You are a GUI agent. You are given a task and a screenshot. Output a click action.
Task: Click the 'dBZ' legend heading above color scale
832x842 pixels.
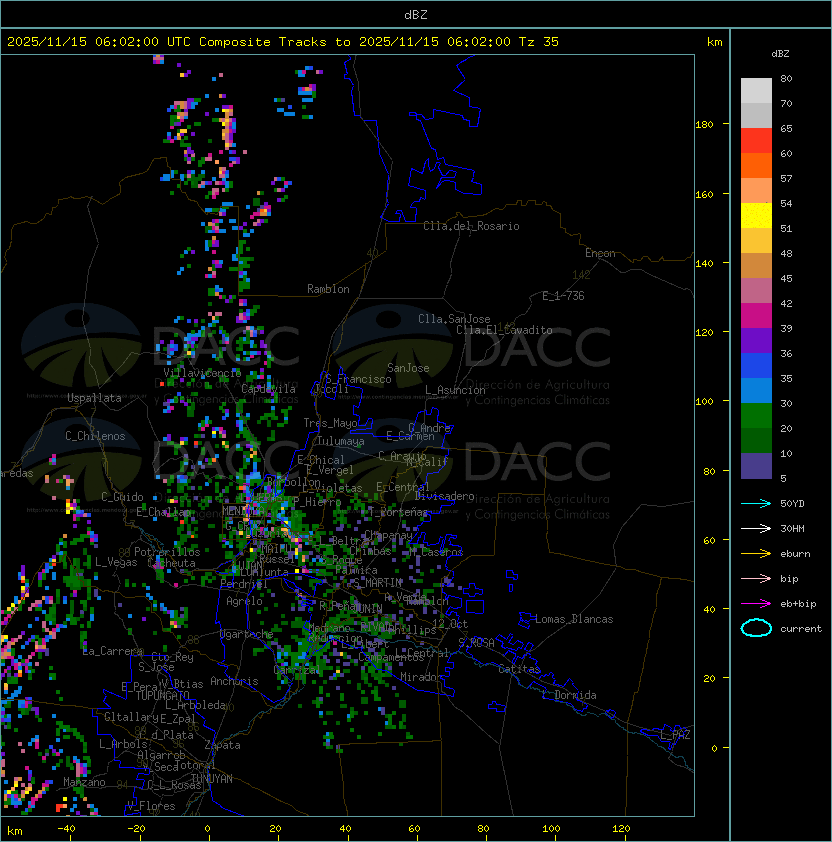coord(780,54)
